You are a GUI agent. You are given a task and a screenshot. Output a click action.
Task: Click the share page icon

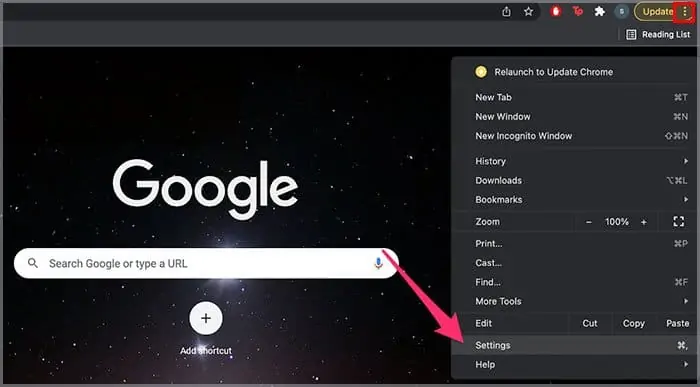506,12
